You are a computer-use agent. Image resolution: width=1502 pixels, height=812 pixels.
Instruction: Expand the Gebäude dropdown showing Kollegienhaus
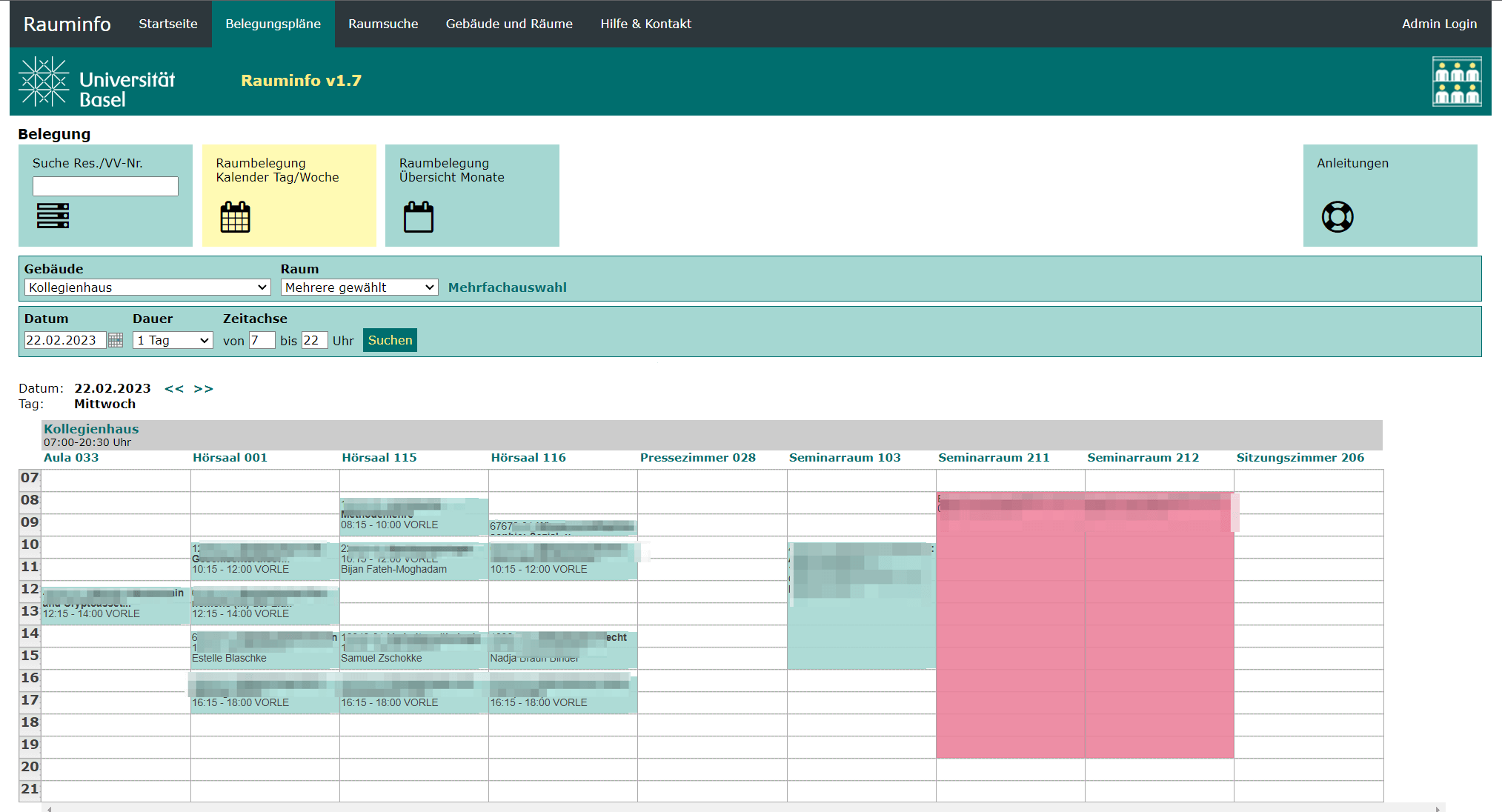(147, 287)
